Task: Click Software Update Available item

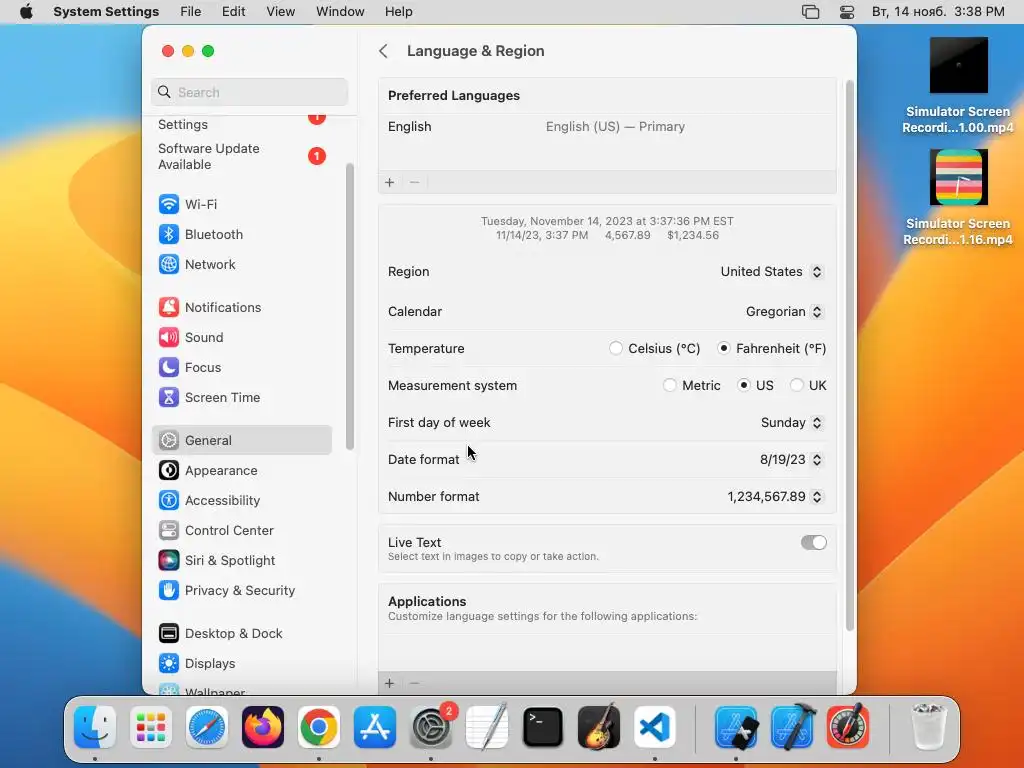Action: pos(242,156)
